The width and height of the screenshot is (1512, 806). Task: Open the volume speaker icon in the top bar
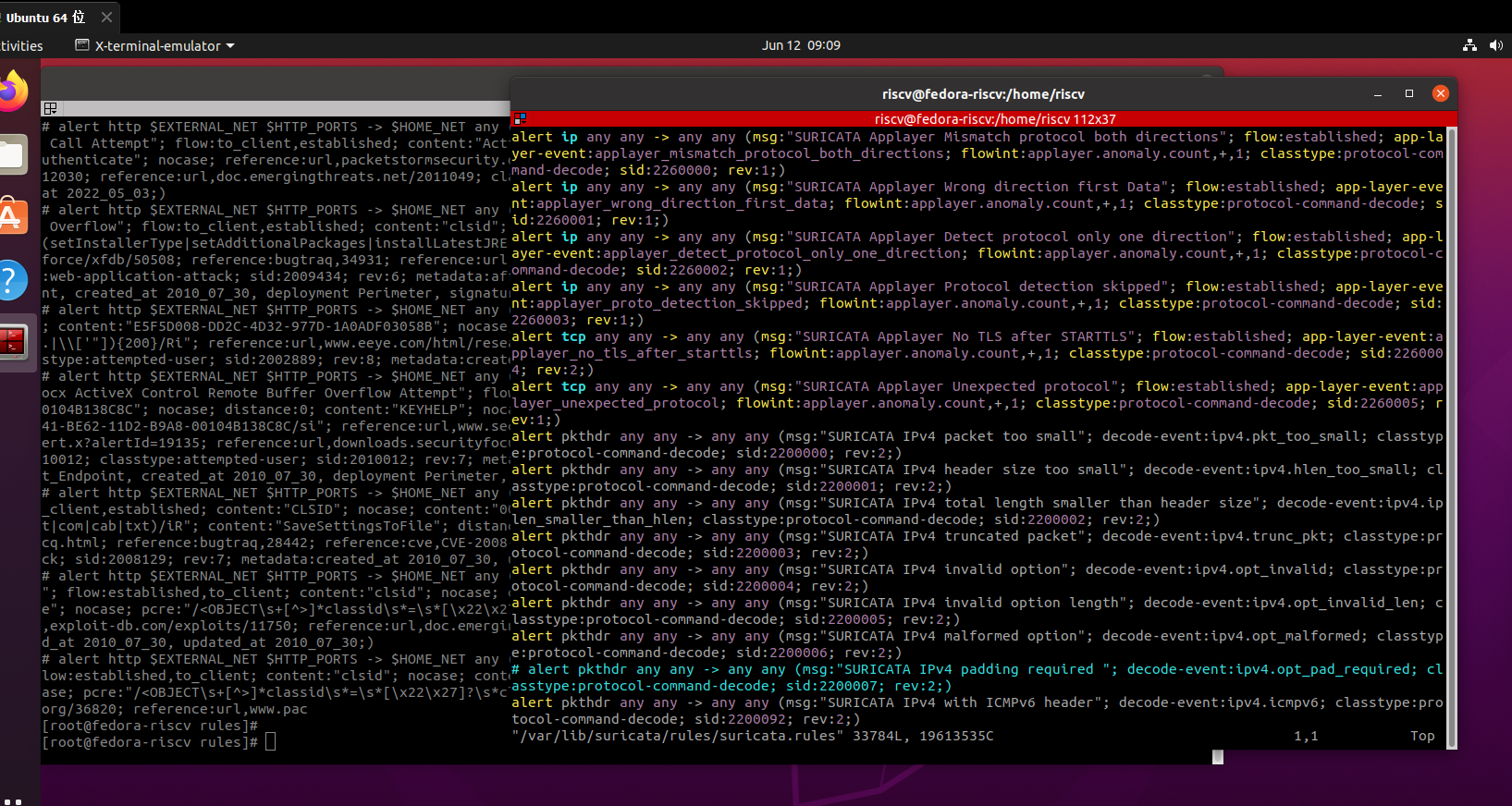[1496, 45]
